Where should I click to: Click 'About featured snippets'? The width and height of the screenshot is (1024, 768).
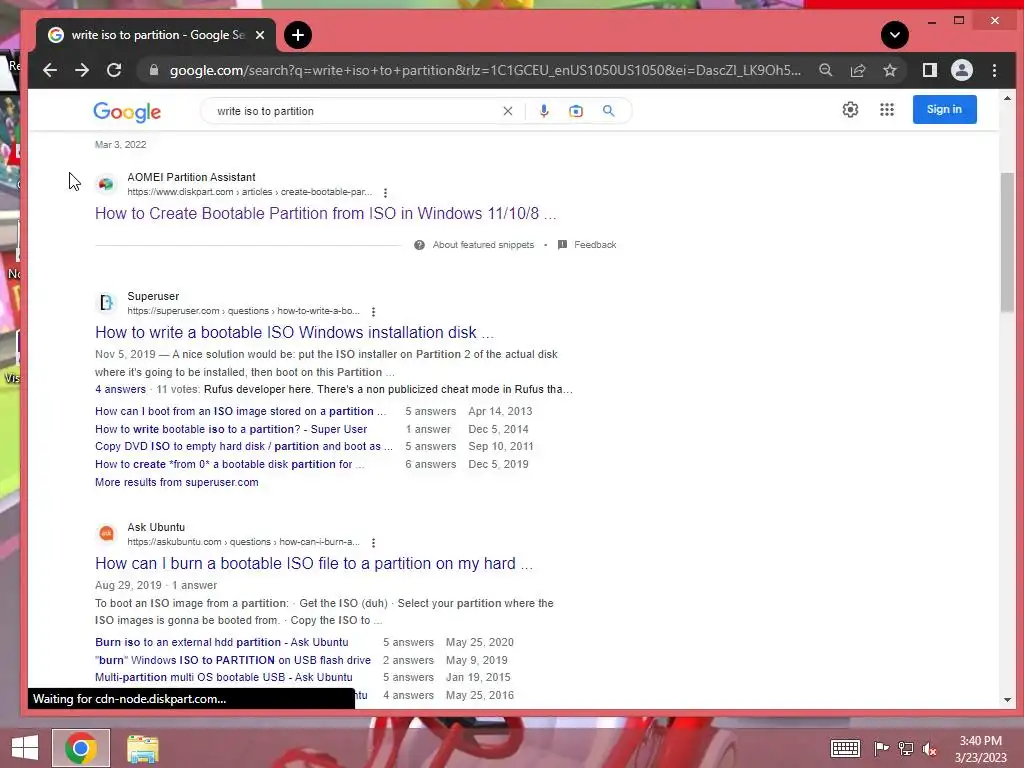point(483,245)
